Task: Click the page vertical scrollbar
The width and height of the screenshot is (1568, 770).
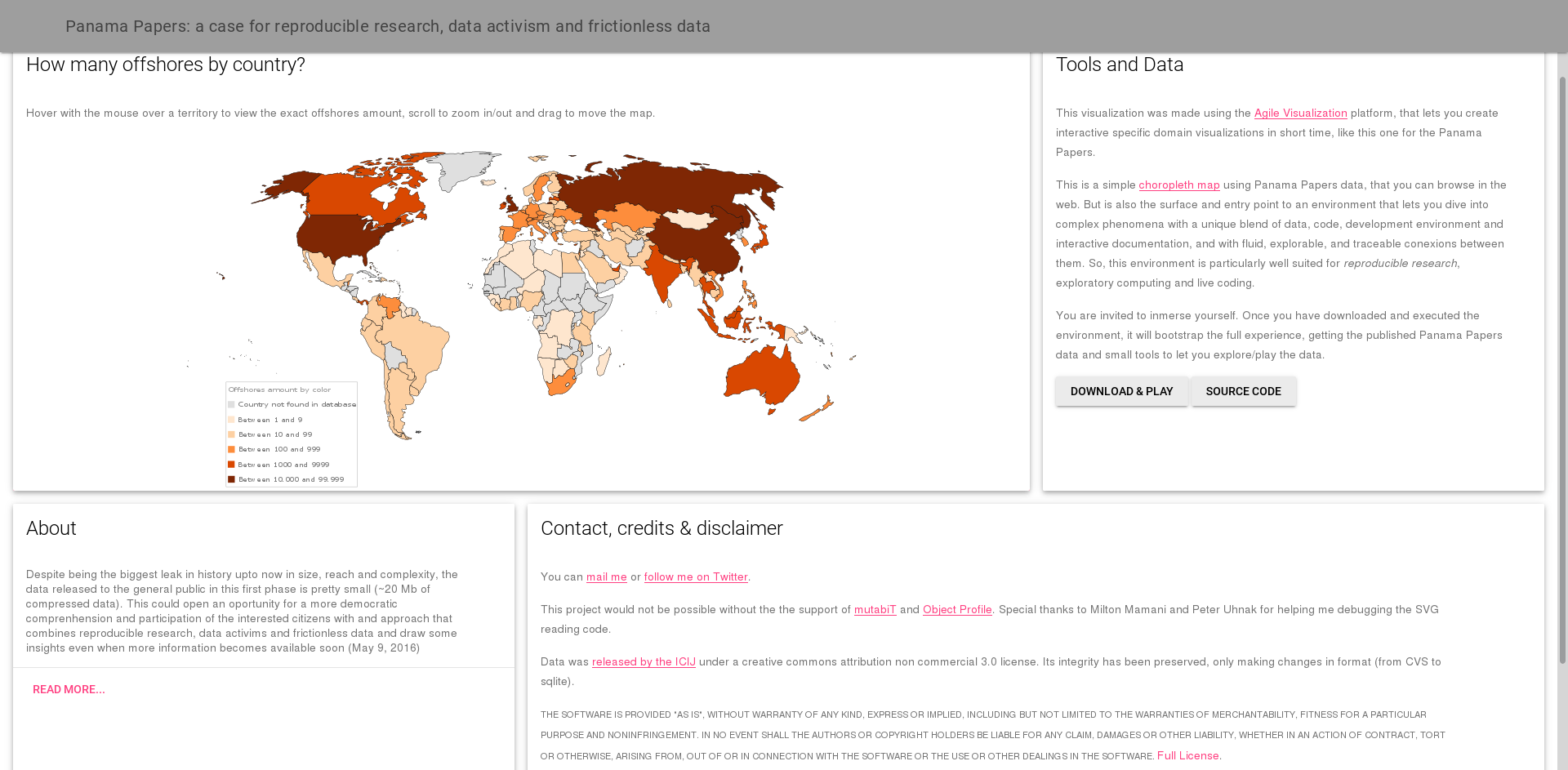Action: tap(1561, 367)
